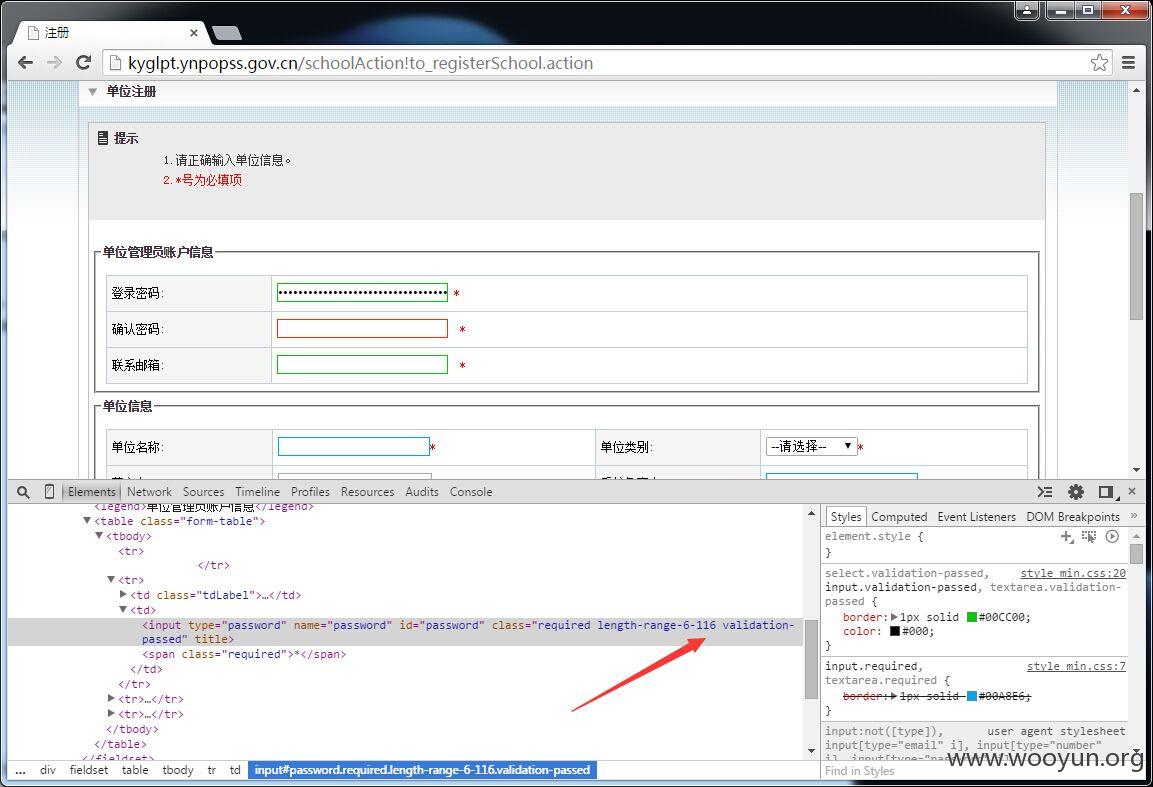Click into the 登录密码 password field
Screen dimensions: 1153x787
[x=362, y=293]
